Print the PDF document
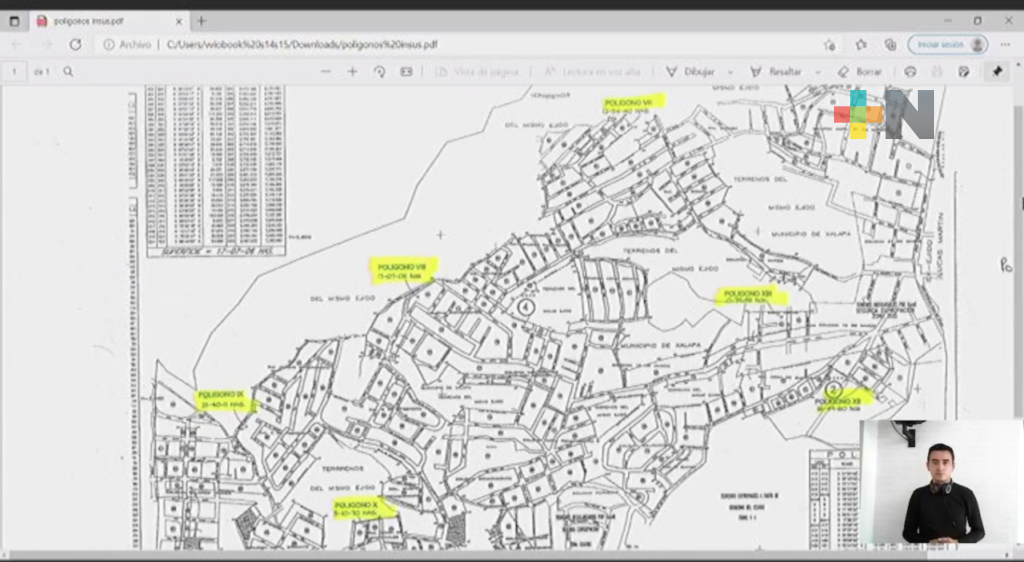Screen dimensions: 1024x562 (x=910, y=72)
